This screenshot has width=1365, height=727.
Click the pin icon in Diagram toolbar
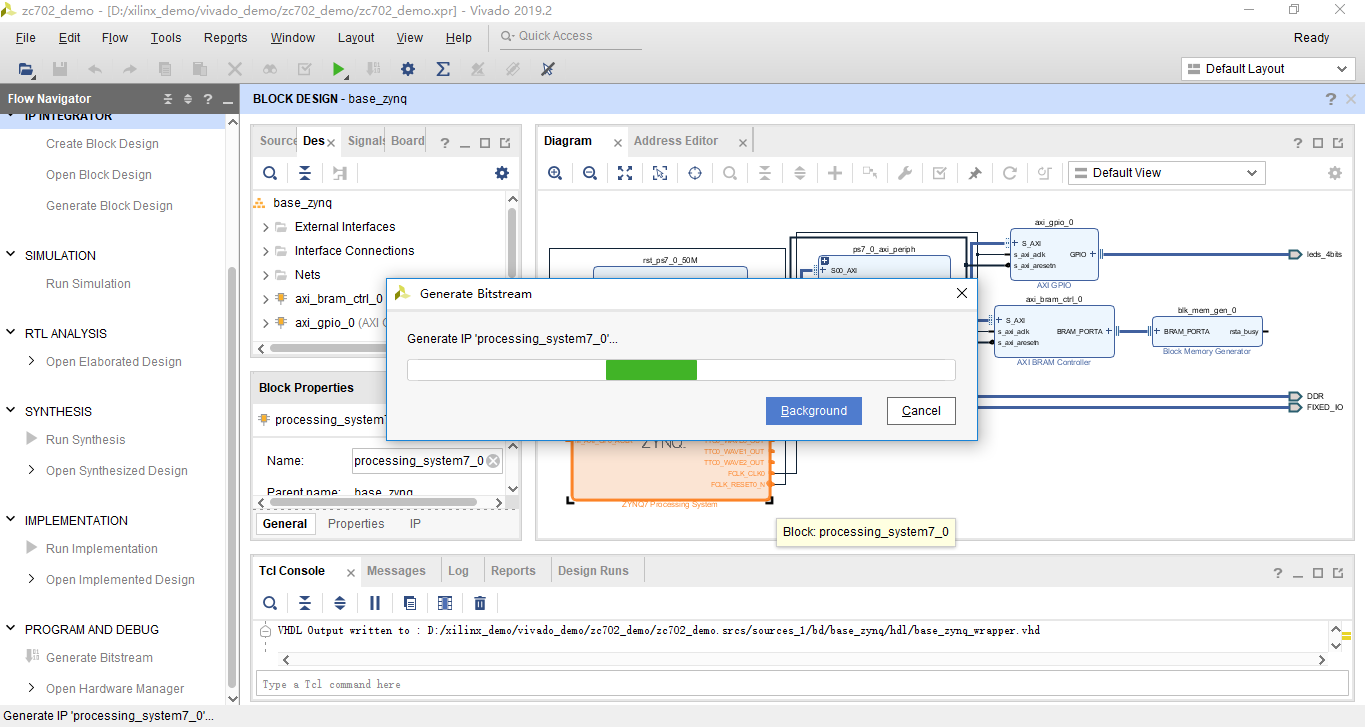(x=975, y=173)
